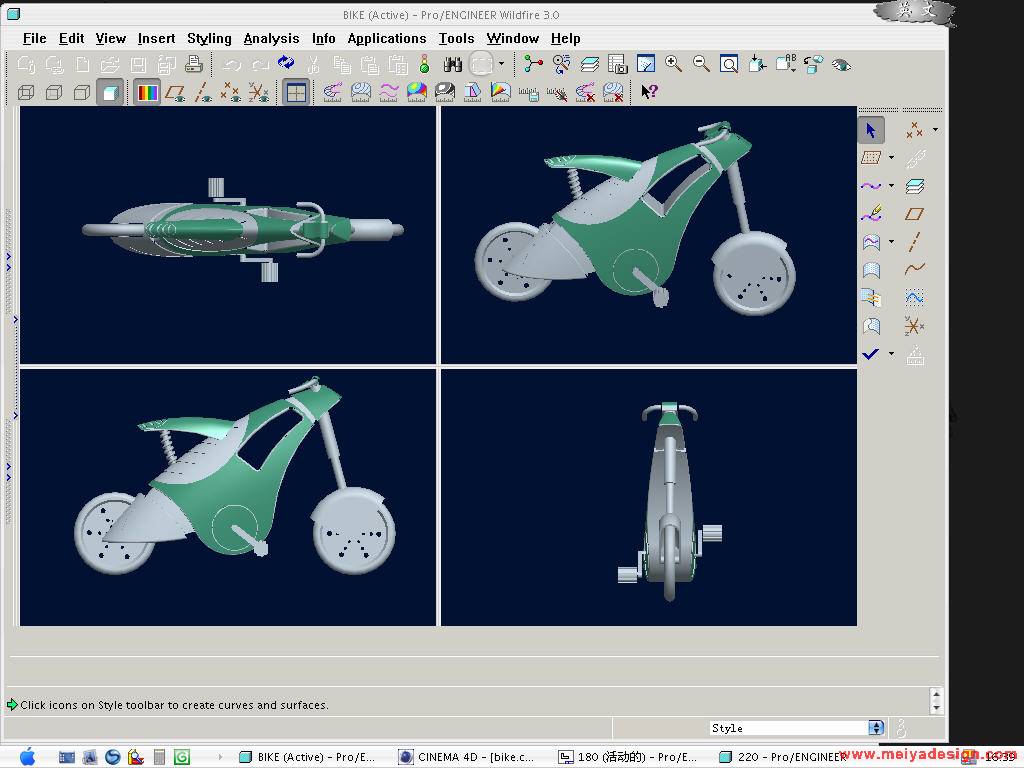1024x768 pixels.
Task: Click the top view bike viewport
Action: point(228,235)
